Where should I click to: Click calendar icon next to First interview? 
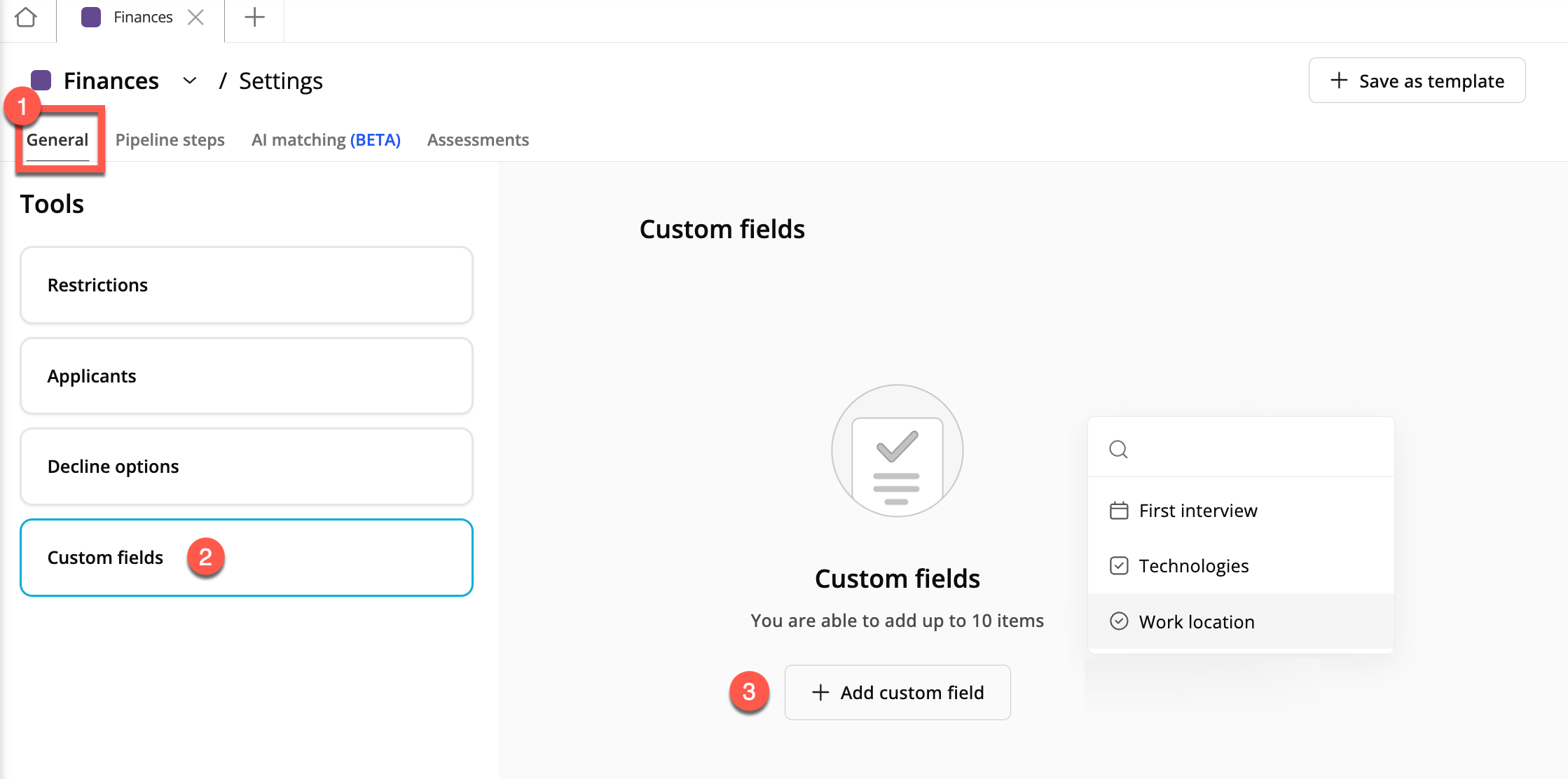[x=1119, y=510]
